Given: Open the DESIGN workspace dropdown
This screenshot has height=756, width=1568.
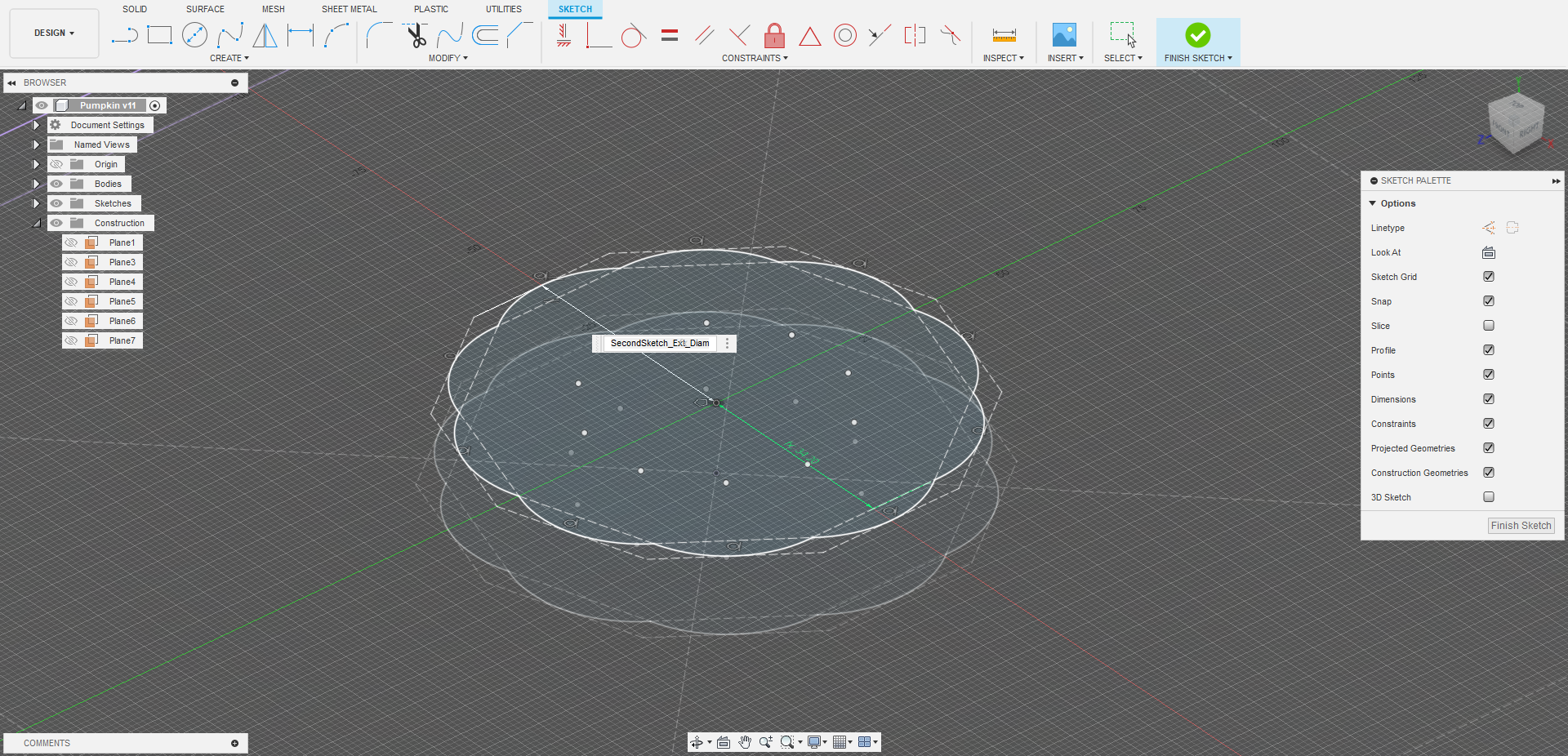Looking at the screenshot, I should click(54, 33).
